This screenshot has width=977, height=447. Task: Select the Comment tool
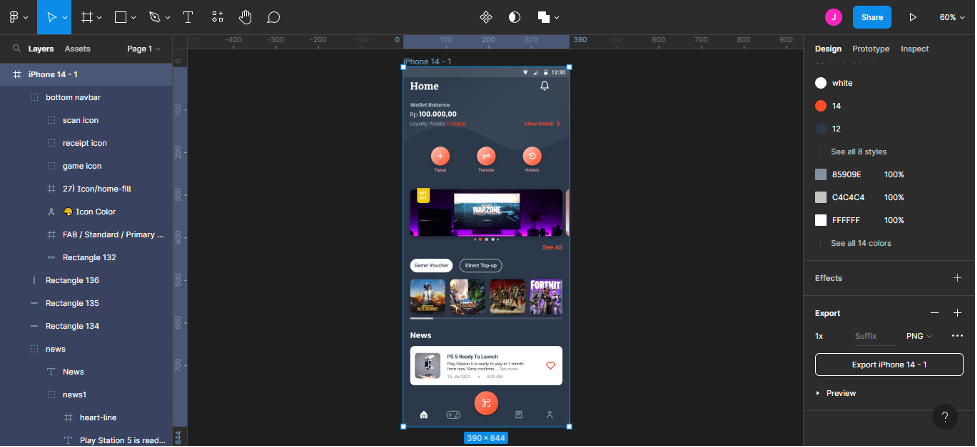273,17
